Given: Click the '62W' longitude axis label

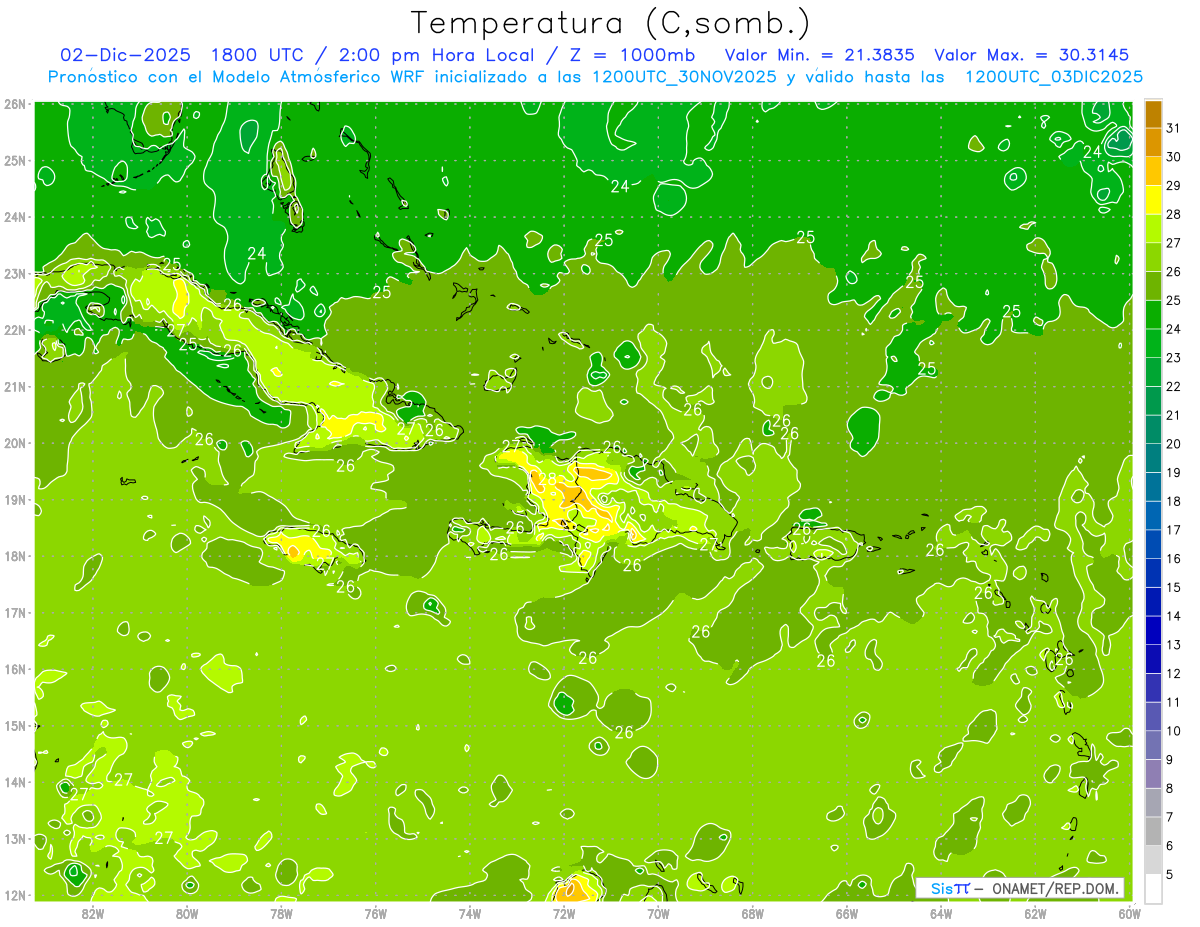Looking at the screenshot, I should click(1036, 913).
